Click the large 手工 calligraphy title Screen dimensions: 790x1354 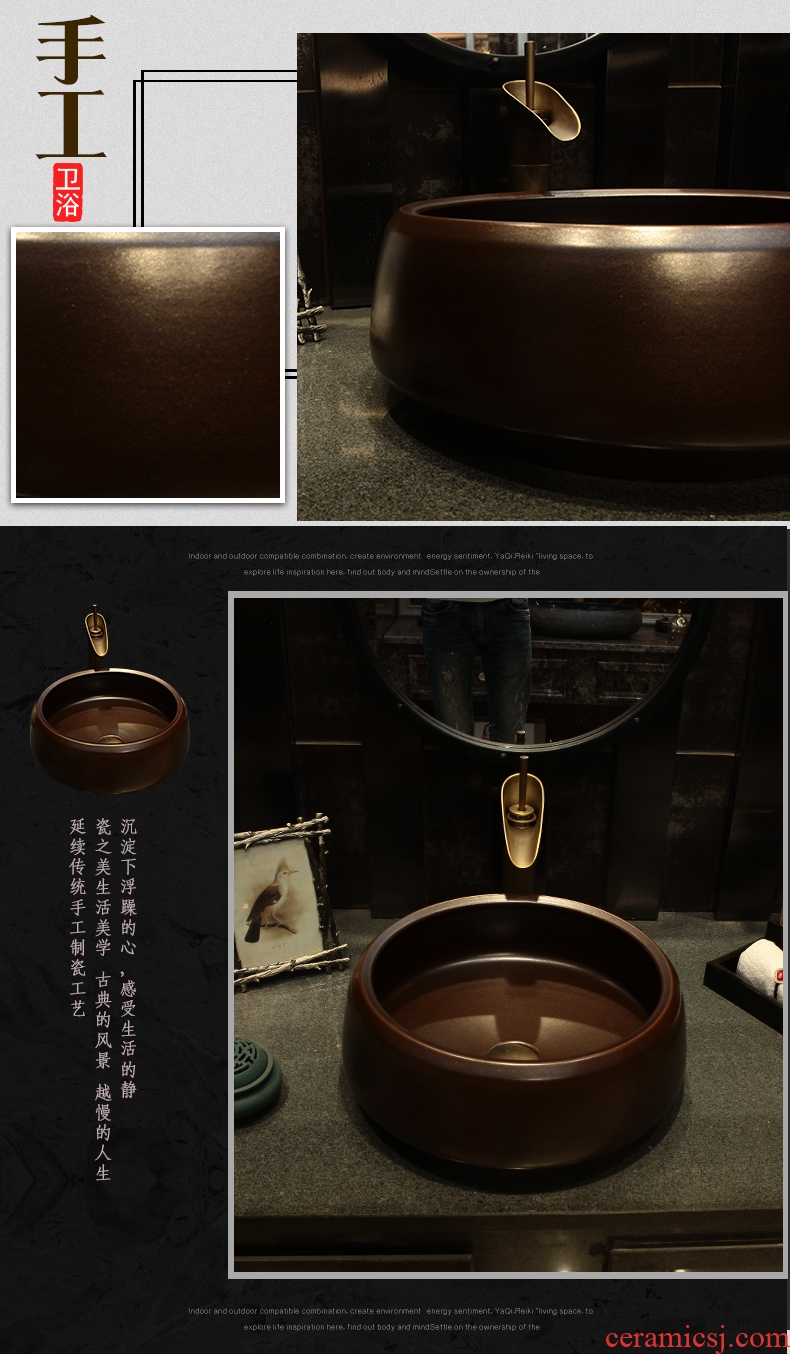70,90
